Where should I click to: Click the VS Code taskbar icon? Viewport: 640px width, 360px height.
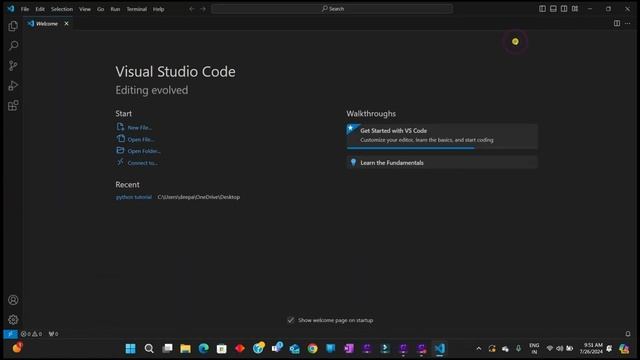(x=440, y=348)
